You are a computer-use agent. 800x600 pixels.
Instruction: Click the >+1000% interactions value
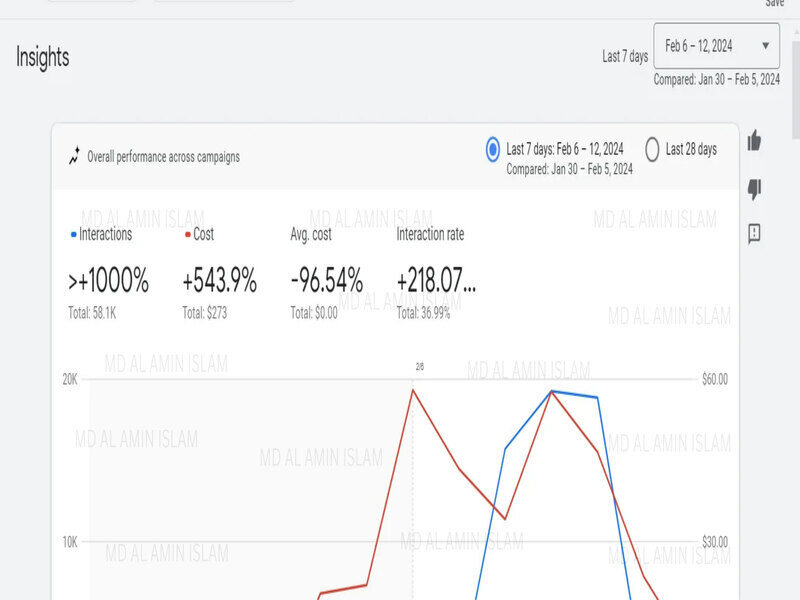tap(109, 280)
